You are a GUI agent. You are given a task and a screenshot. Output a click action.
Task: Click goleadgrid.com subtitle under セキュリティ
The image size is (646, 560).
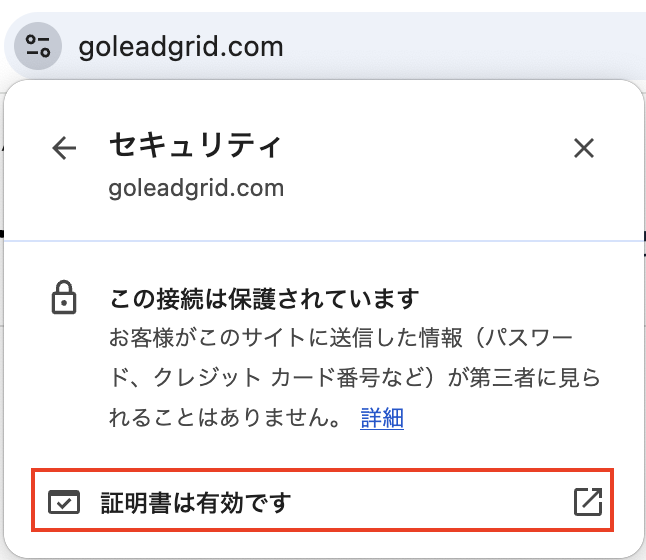click(196, 188)
